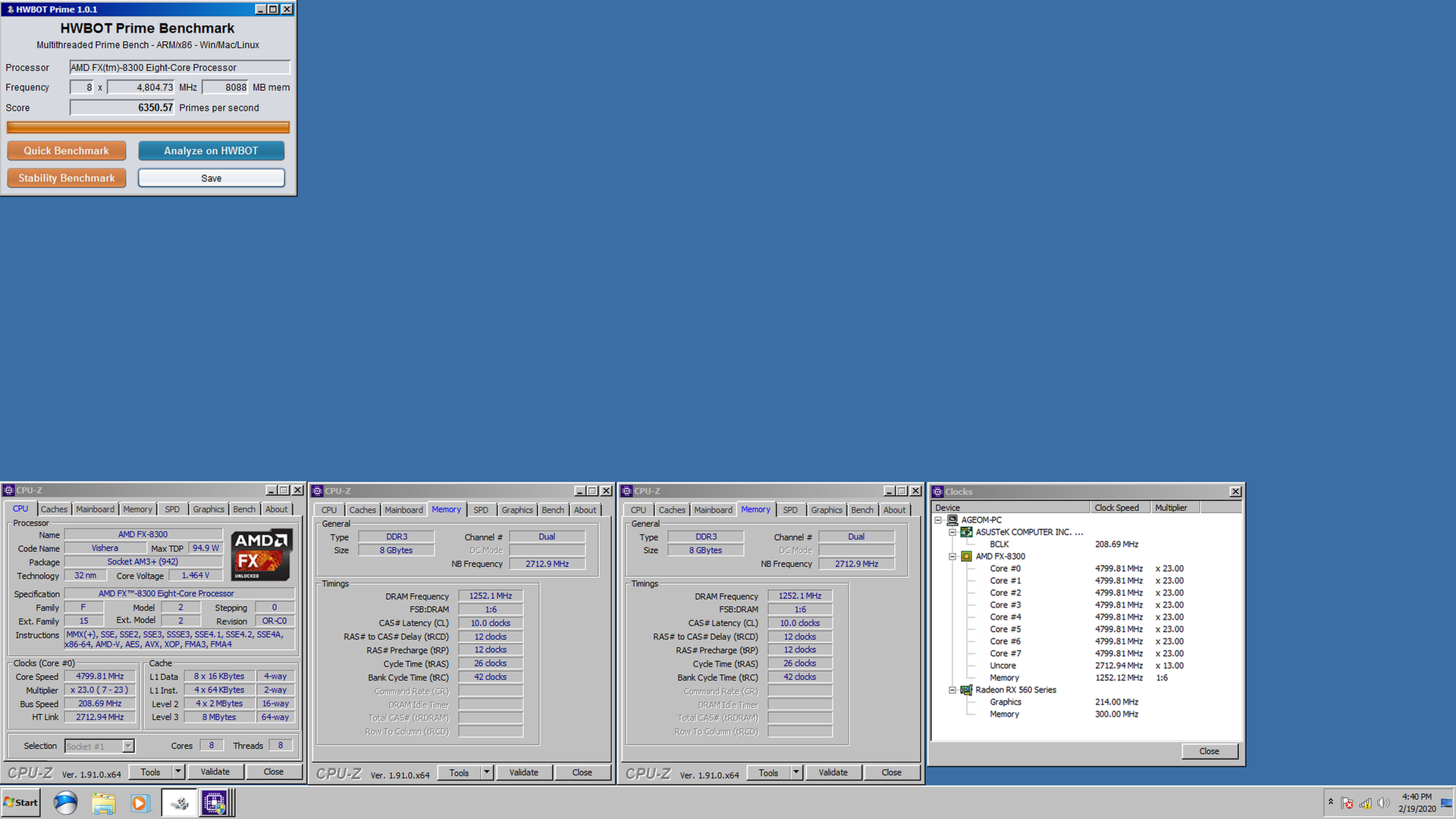
Task: Open SPD tab in second CPU-Z window
Action: (481, 510)
